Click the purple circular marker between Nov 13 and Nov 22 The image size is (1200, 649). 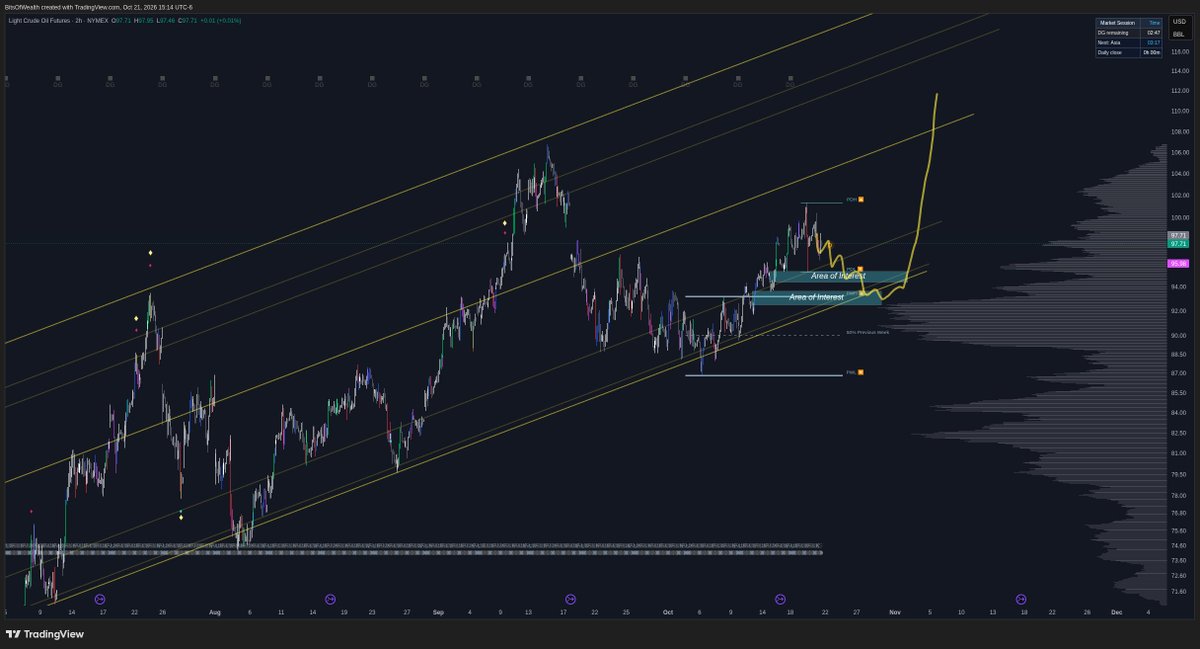[x=1021, y=598]
